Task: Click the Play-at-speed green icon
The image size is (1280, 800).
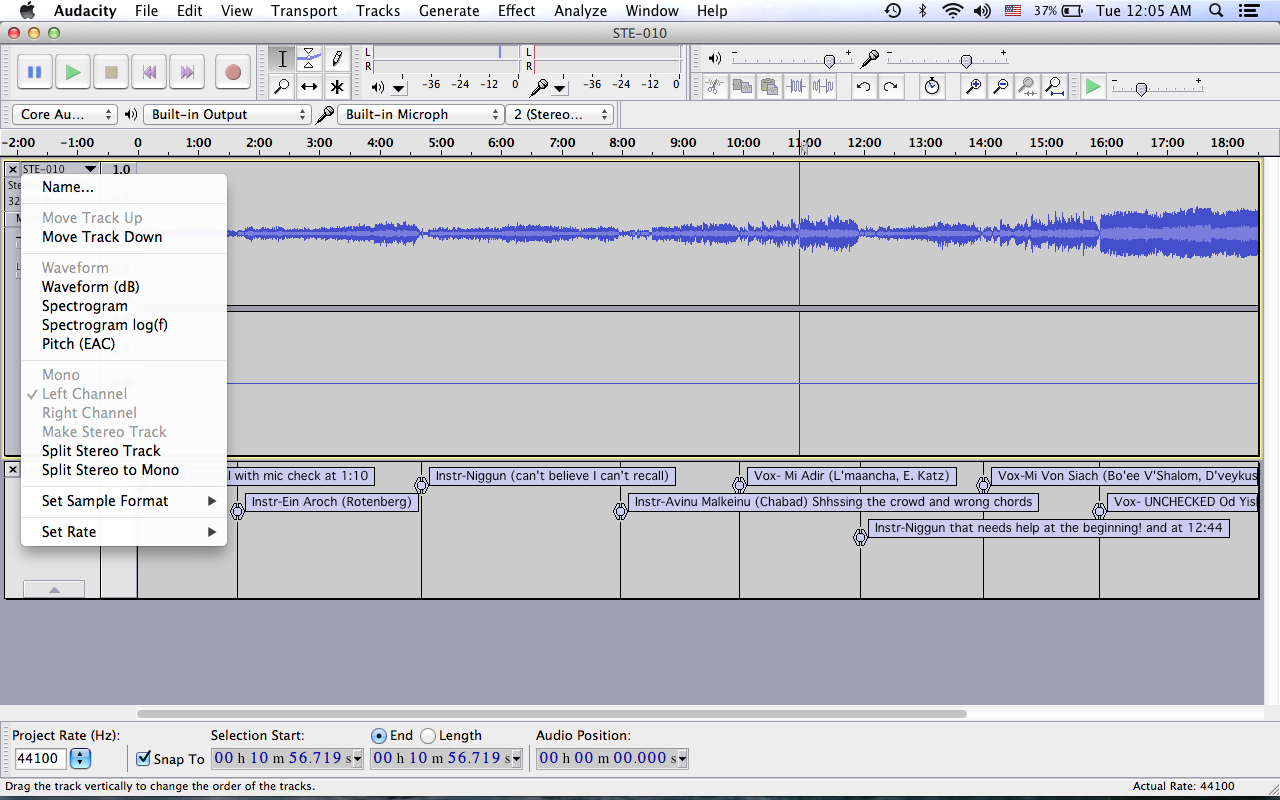Action: [1093, 87]
